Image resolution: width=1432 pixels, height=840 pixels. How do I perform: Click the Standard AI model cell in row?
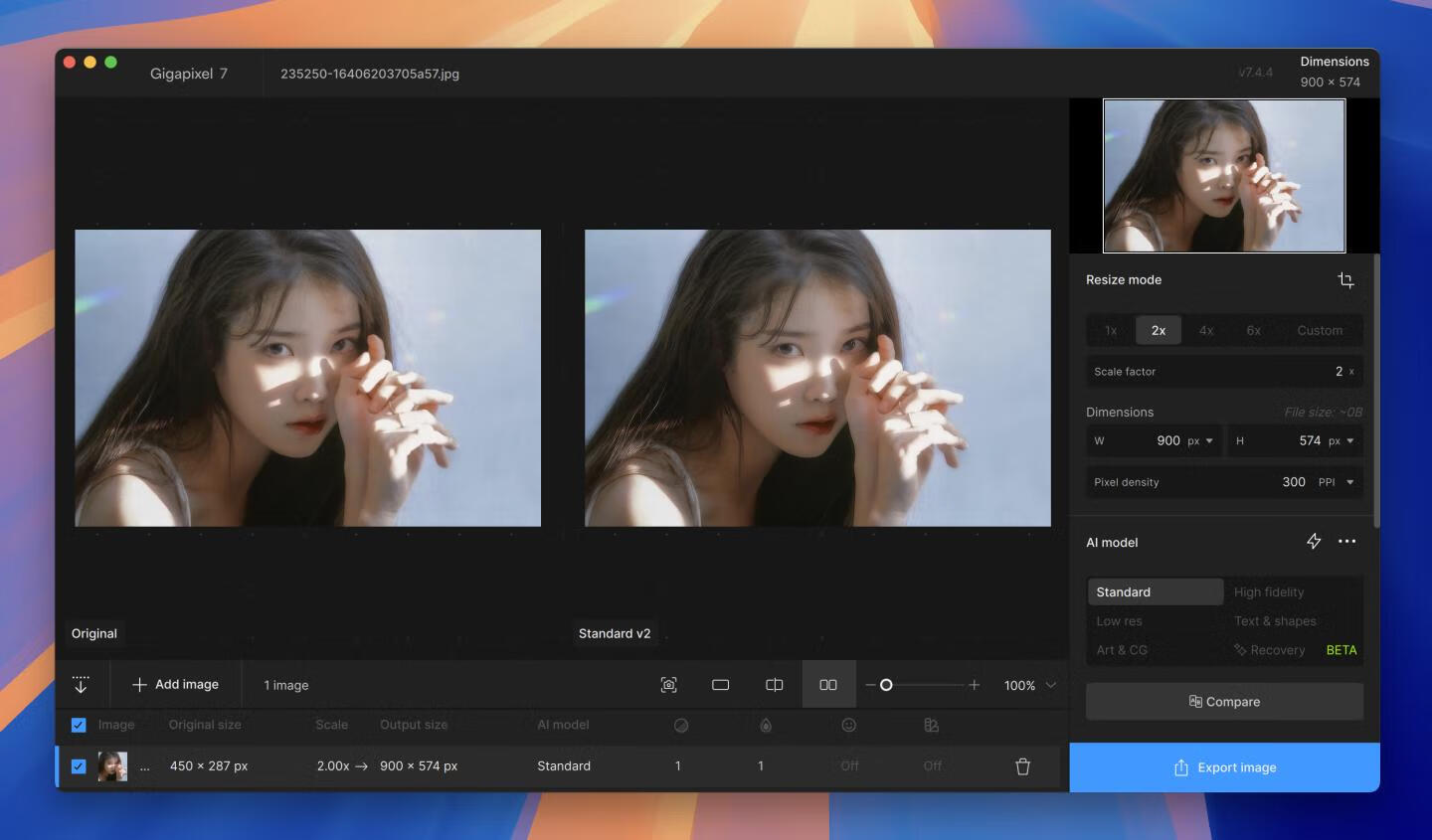click(x=564, y=766)
